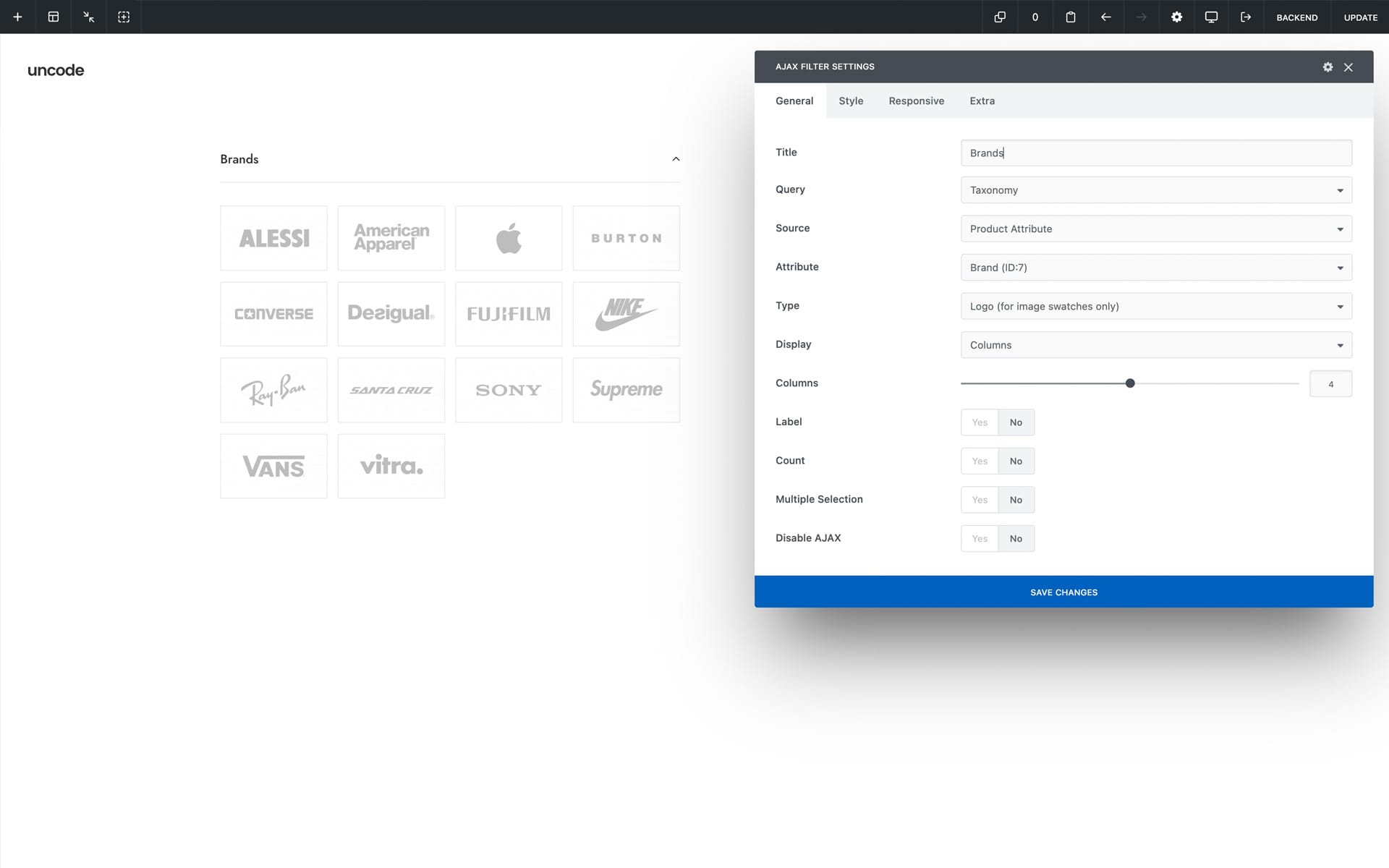Screen dimensions: 1389x868
Task: Open page settings gear in top toolbar
Action: coord(1176,17)
